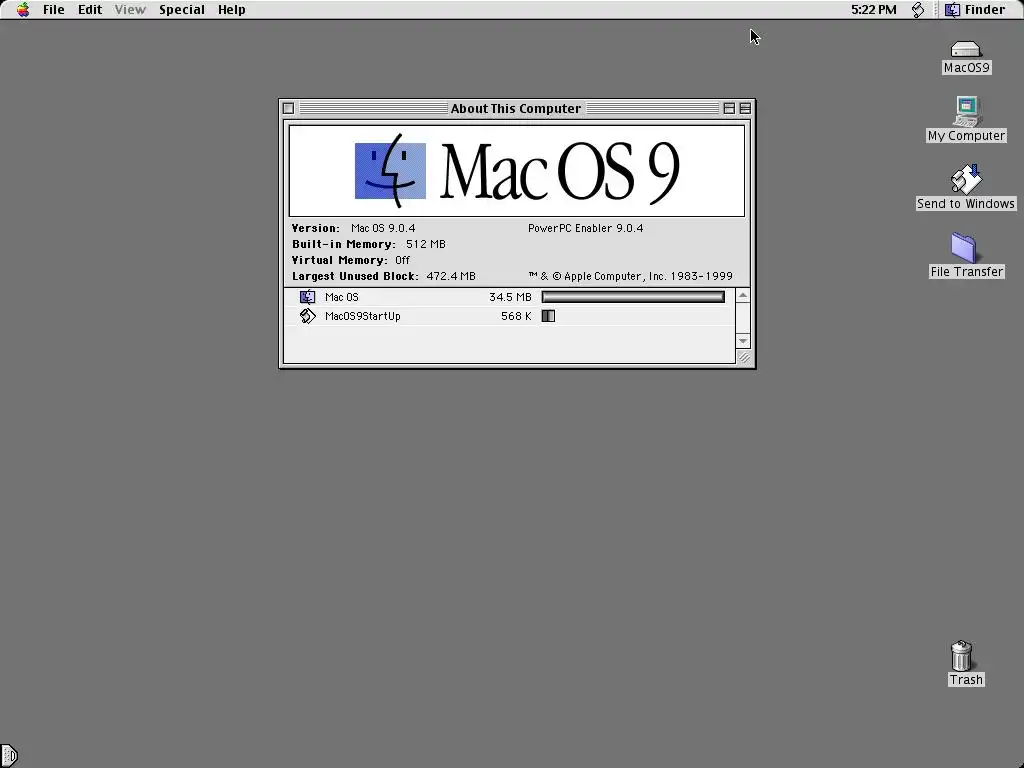Click the Largest Unused Block 472.4 MB value
This screenshot has width=1024, height=768.
(451, 276)
